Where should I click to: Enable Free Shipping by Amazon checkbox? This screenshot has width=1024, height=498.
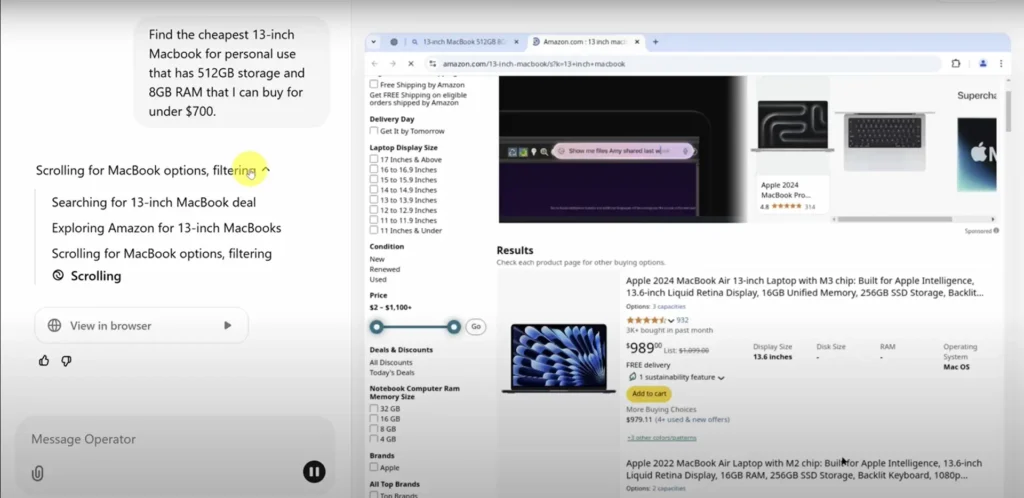coord(374,84)
